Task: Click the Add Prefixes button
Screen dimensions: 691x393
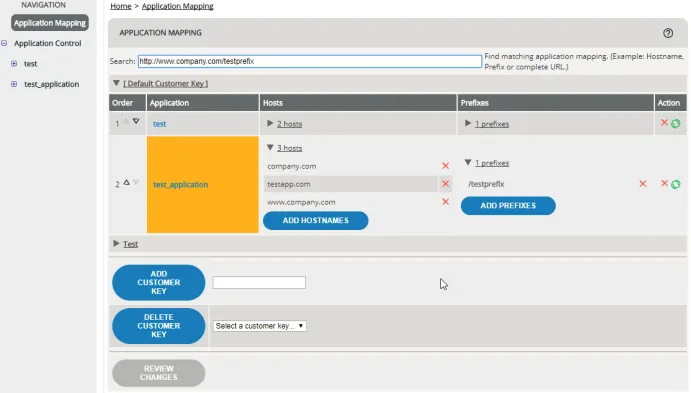Action: [x=508, y=206]
